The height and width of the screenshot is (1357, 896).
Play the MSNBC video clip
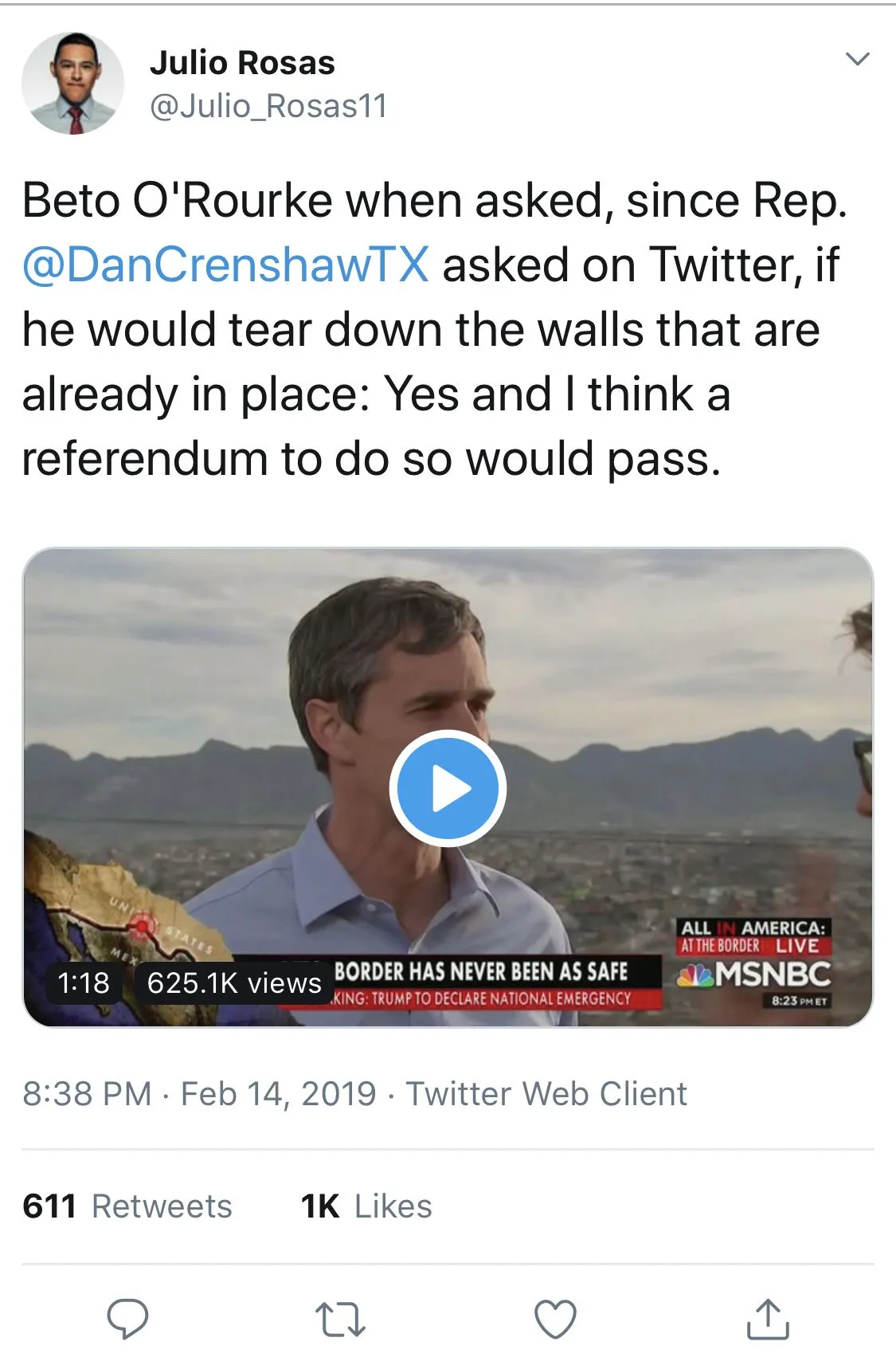tap(448, 787)
